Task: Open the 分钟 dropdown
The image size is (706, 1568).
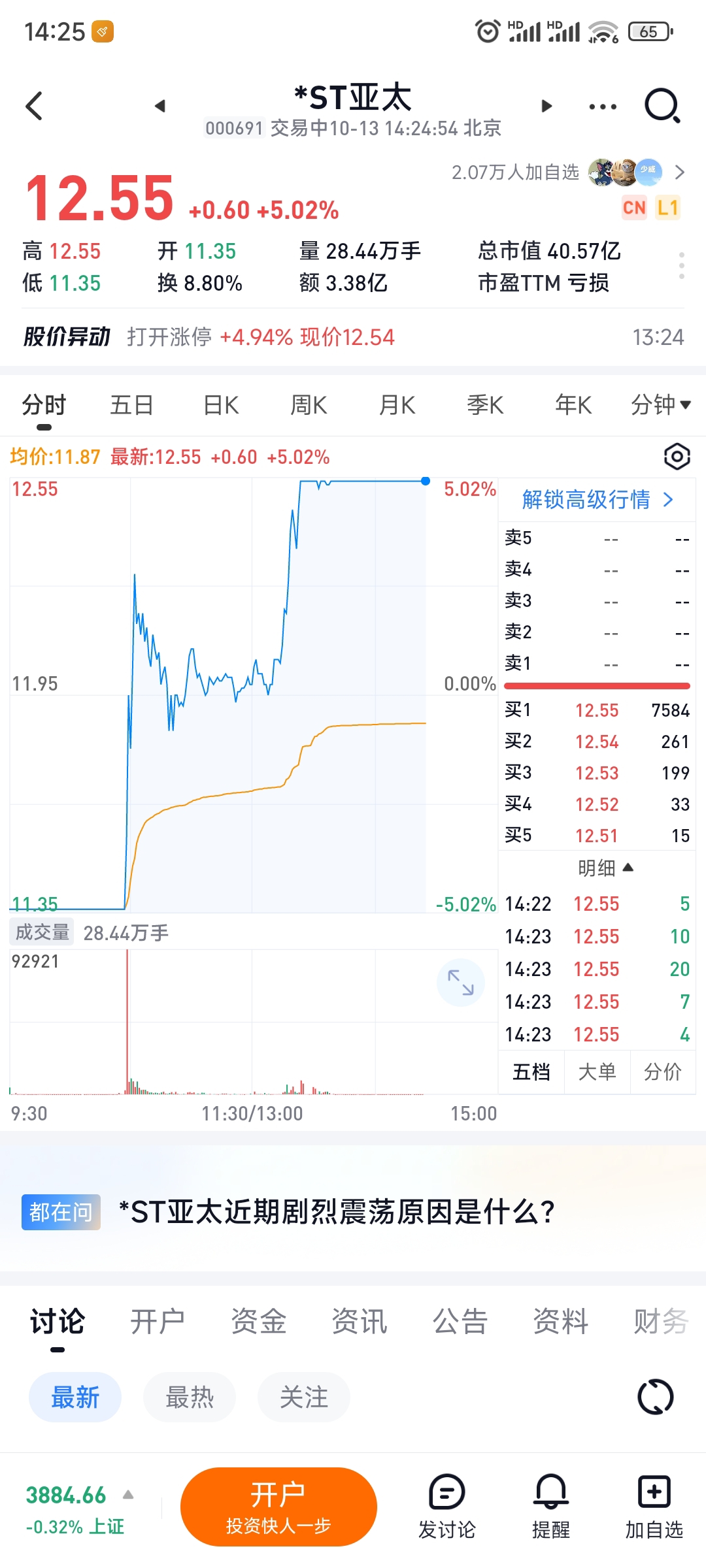Action: 660,405
